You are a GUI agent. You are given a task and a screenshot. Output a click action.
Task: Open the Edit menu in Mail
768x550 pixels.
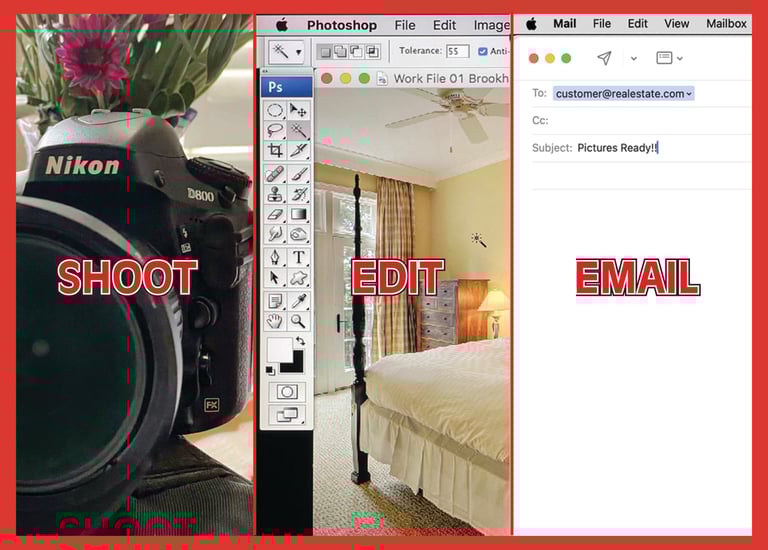tap(637, 24)
